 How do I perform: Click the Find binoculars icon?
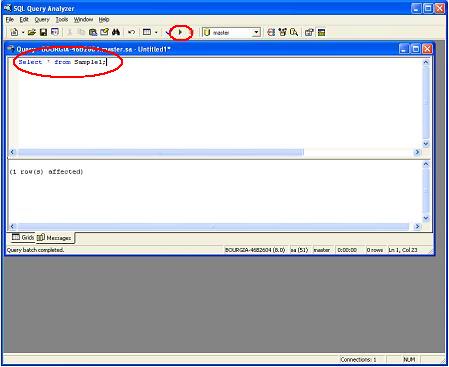point(116,32)
